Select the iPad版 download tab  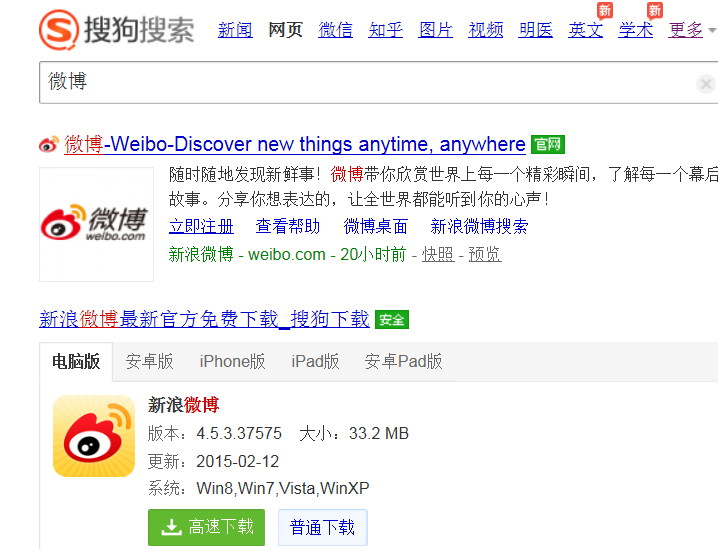pyautogui.click(x=315, y=361)
